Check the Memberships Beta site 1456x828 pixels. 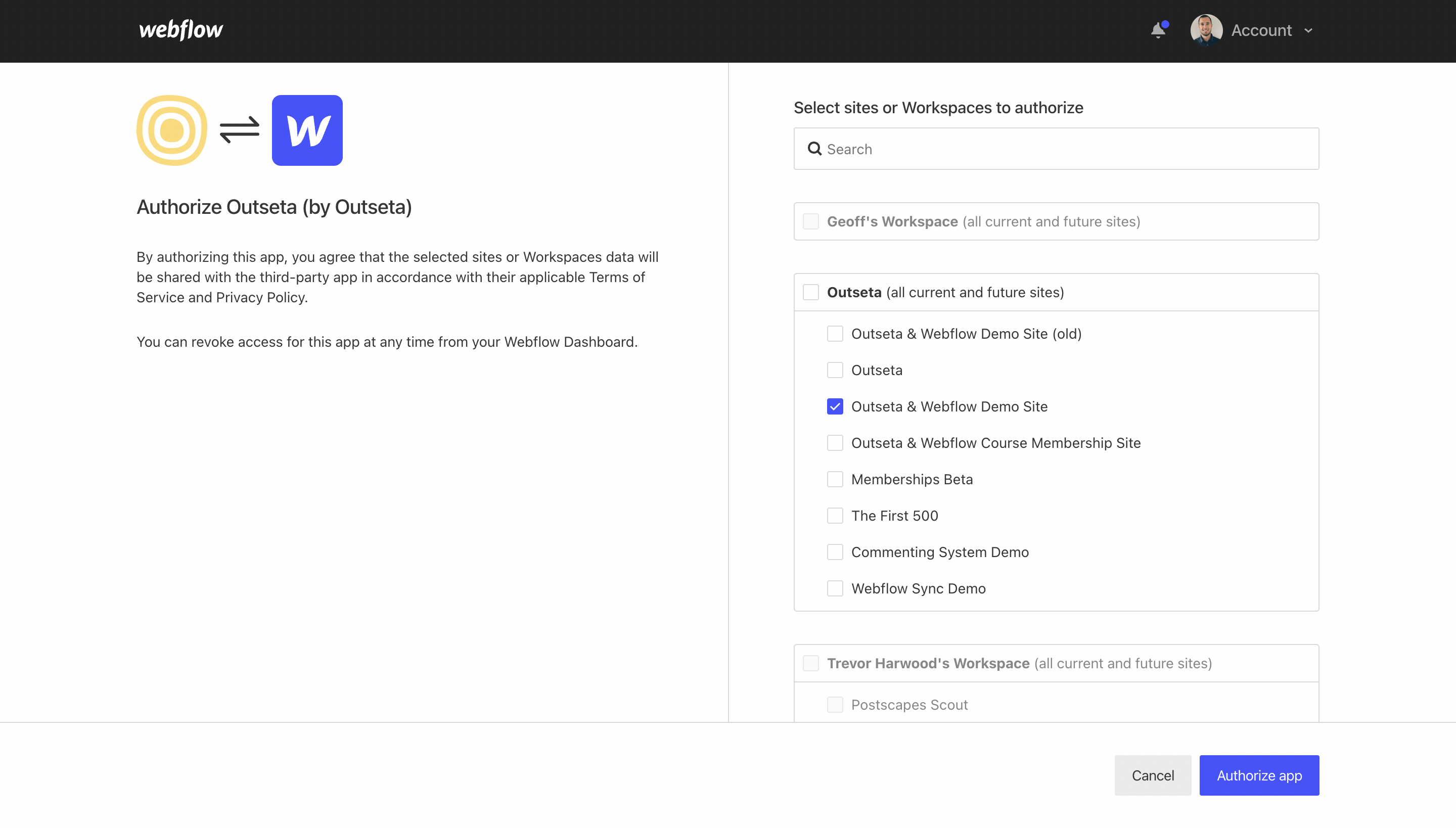[x=835, y=479]
